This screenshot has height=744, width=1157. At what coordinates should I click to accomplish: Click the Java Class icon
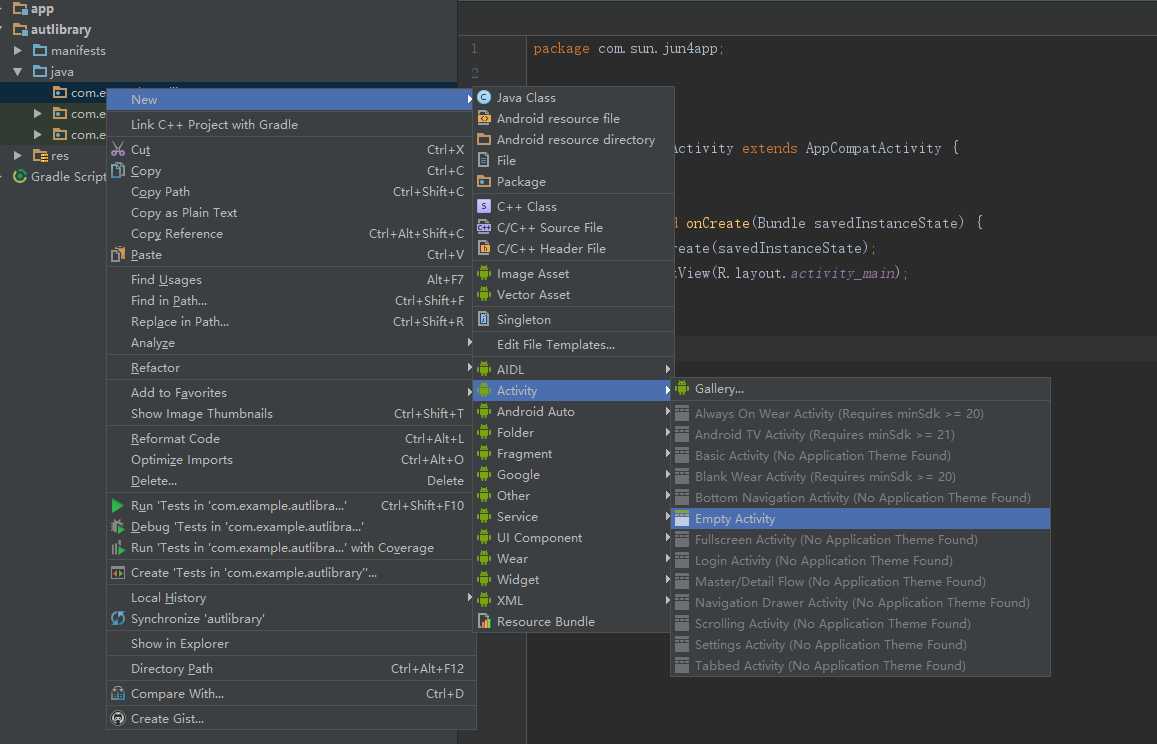[x=484, y=97]
